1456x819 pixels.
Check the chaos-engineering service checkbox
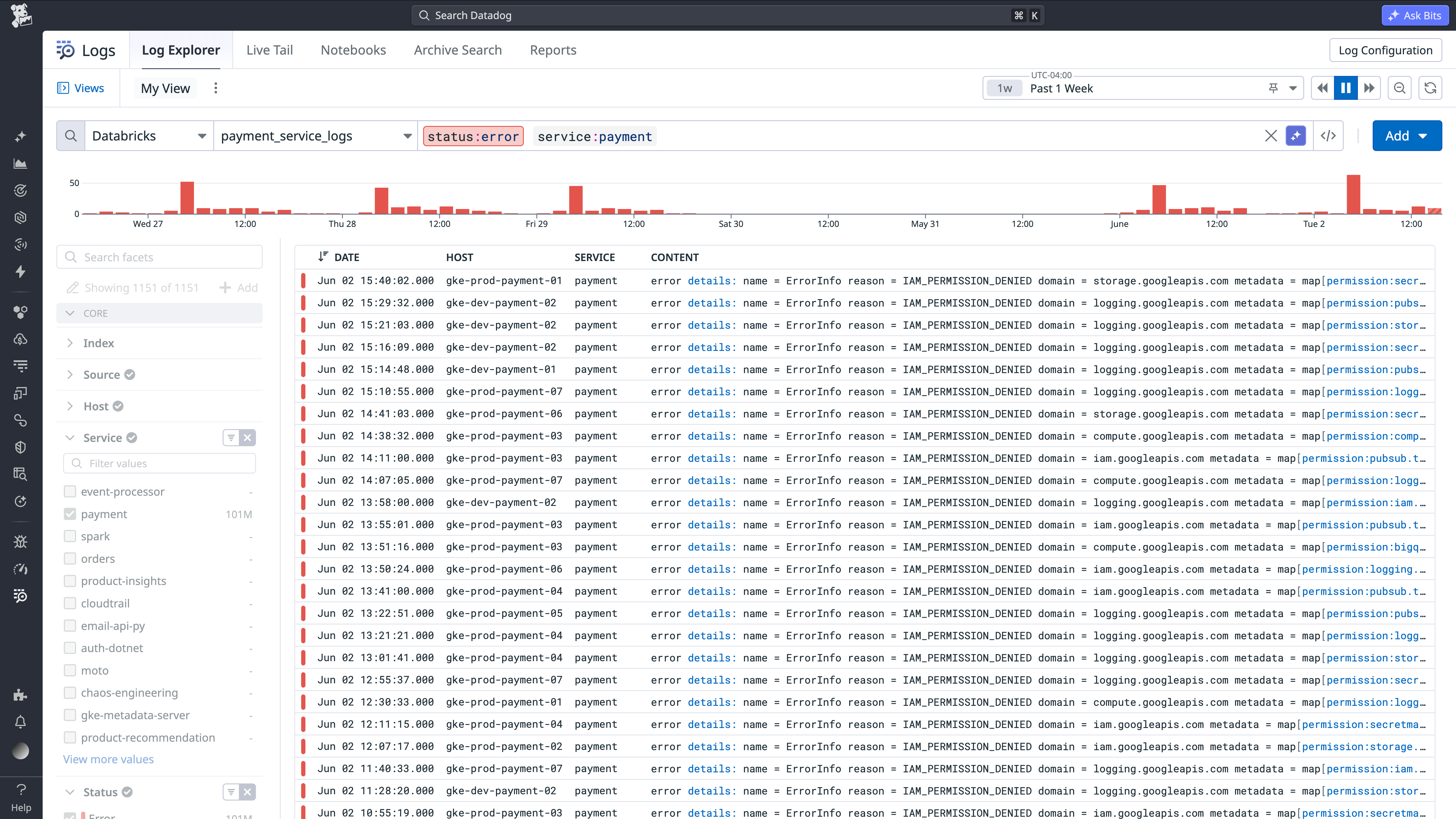click(70, 692)
